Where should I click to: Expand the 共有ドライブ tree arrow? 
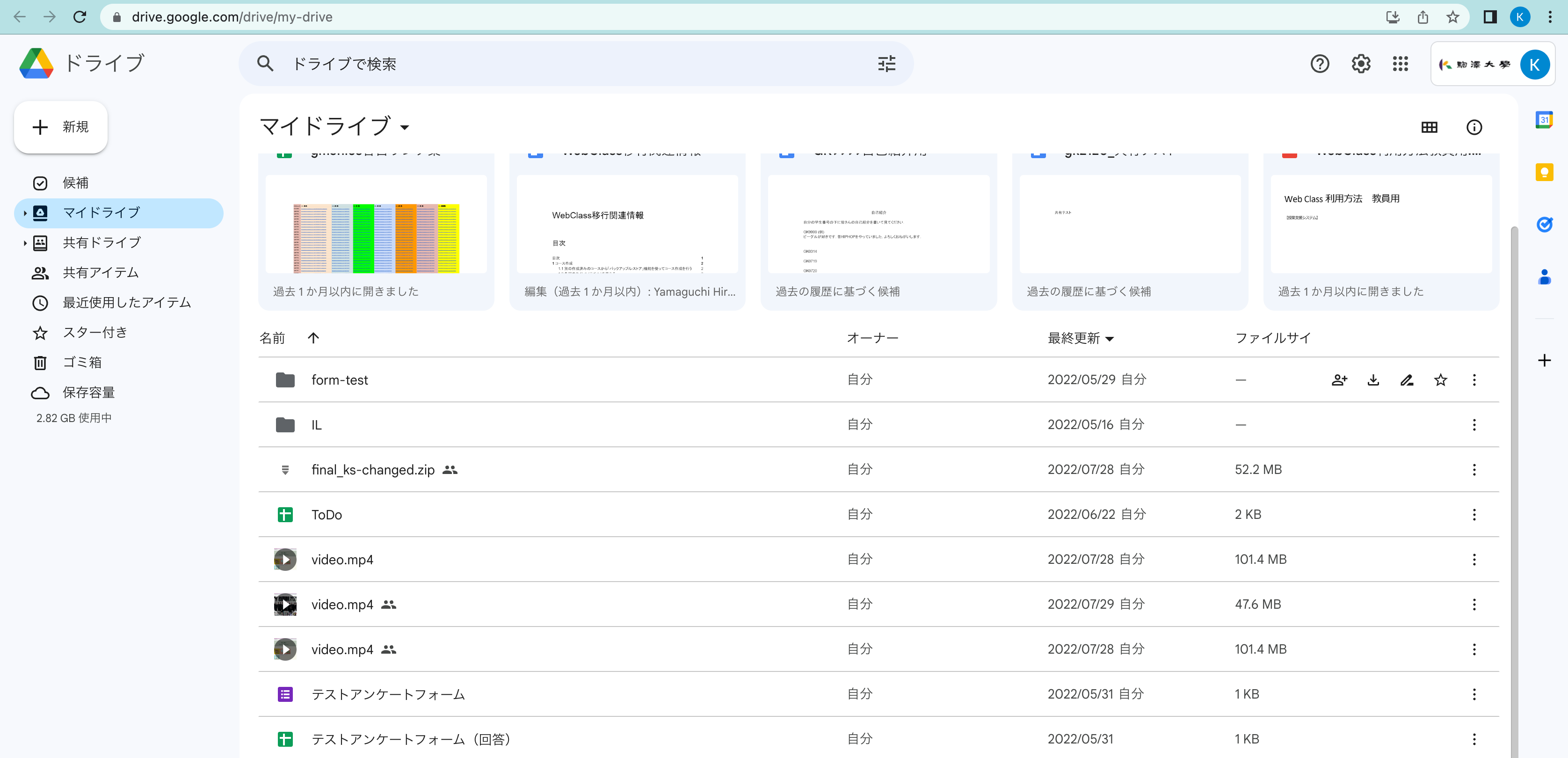[24, 243]
